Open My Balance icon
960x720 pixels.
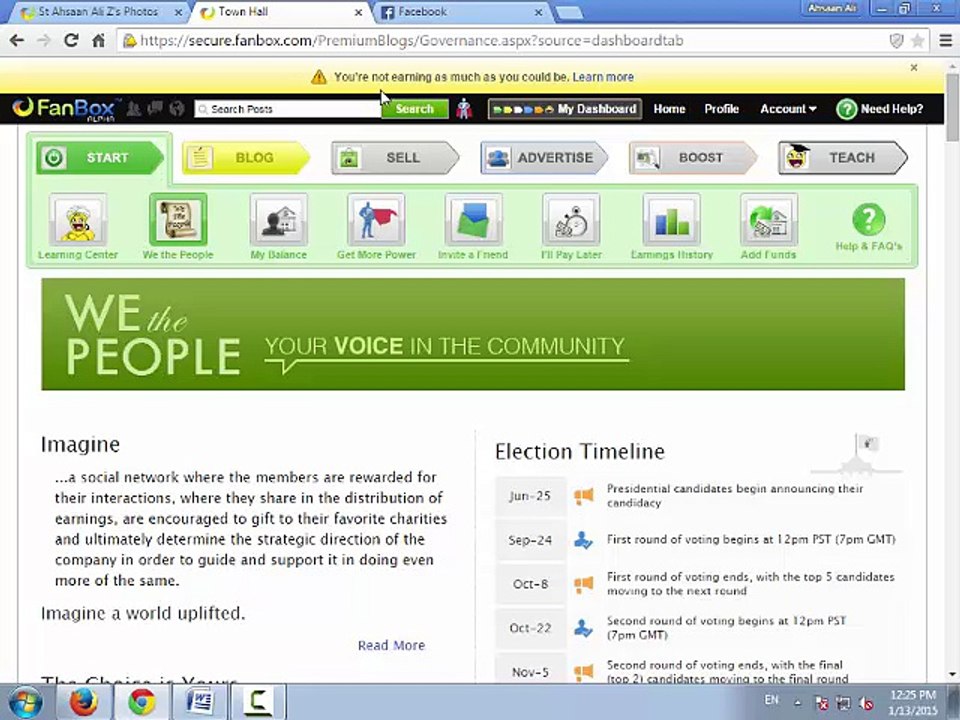coord(279,219)
